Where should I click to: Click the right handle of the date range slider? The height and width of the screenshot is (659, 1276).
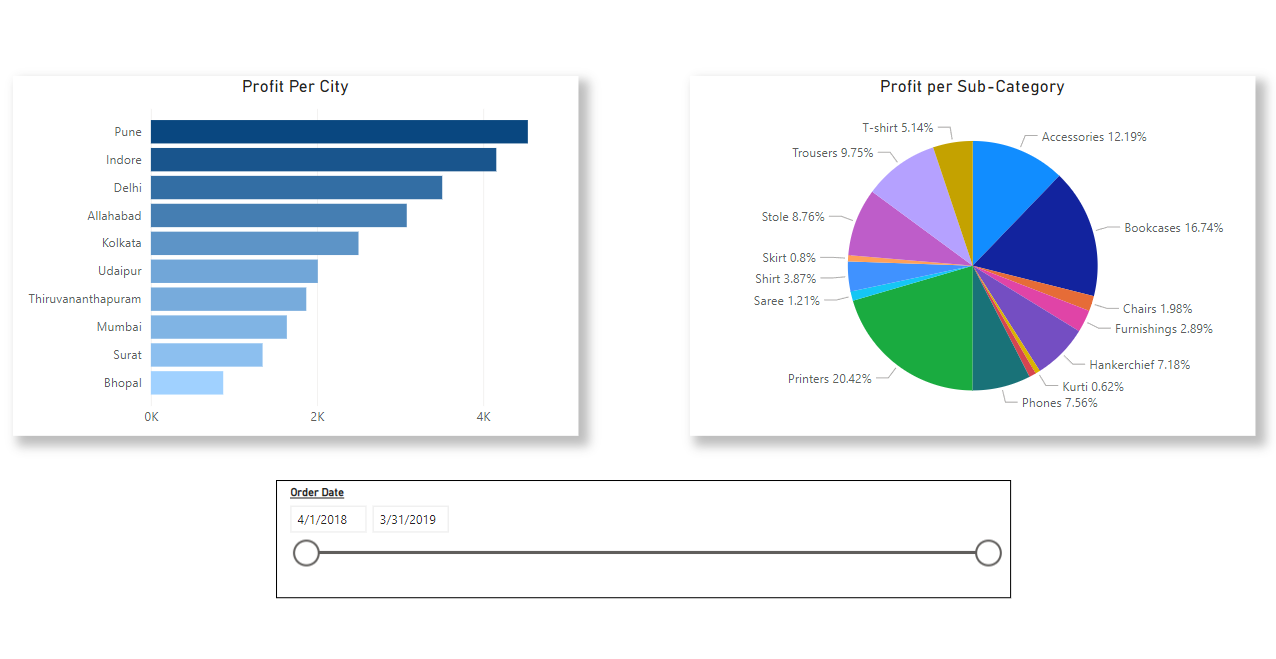click(x=987, y=552)
